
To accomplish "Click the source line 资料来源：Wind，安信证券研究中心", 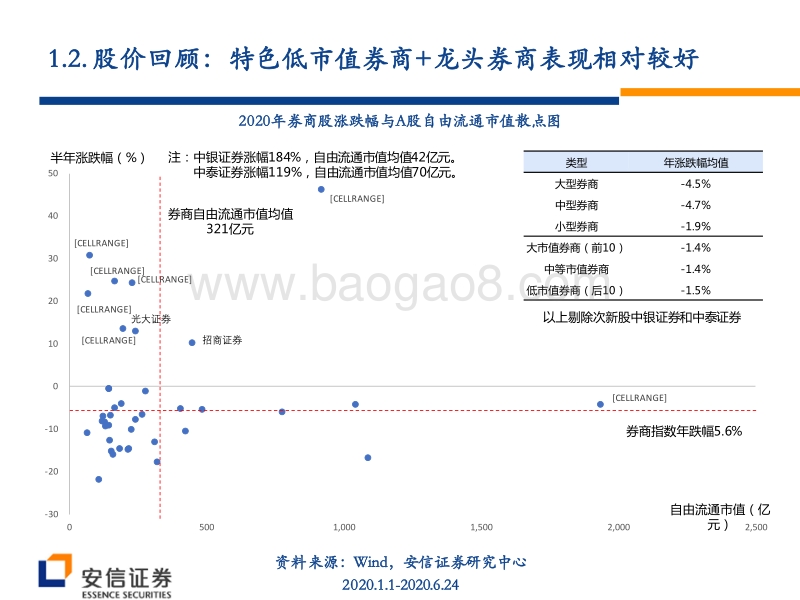I will tap(401, 562).
